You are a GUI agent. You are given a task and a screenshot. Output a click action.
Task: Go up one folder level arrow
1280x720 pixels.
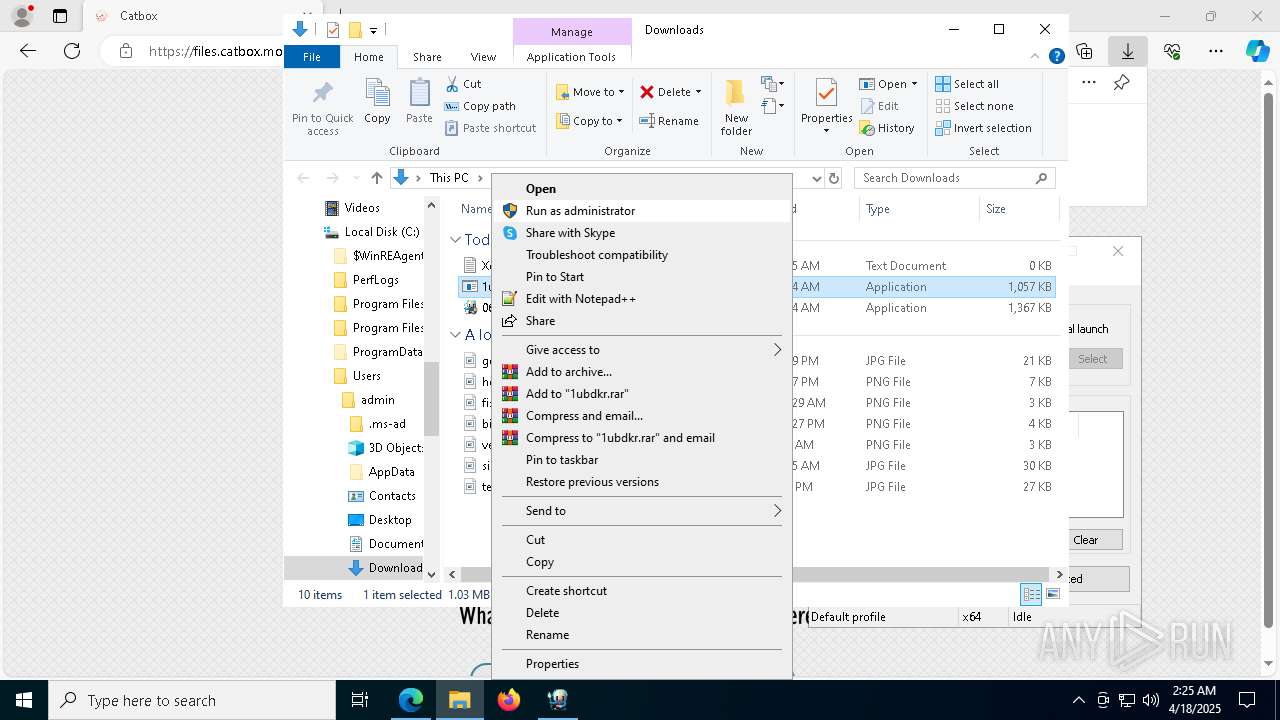[x=376, y=178]
